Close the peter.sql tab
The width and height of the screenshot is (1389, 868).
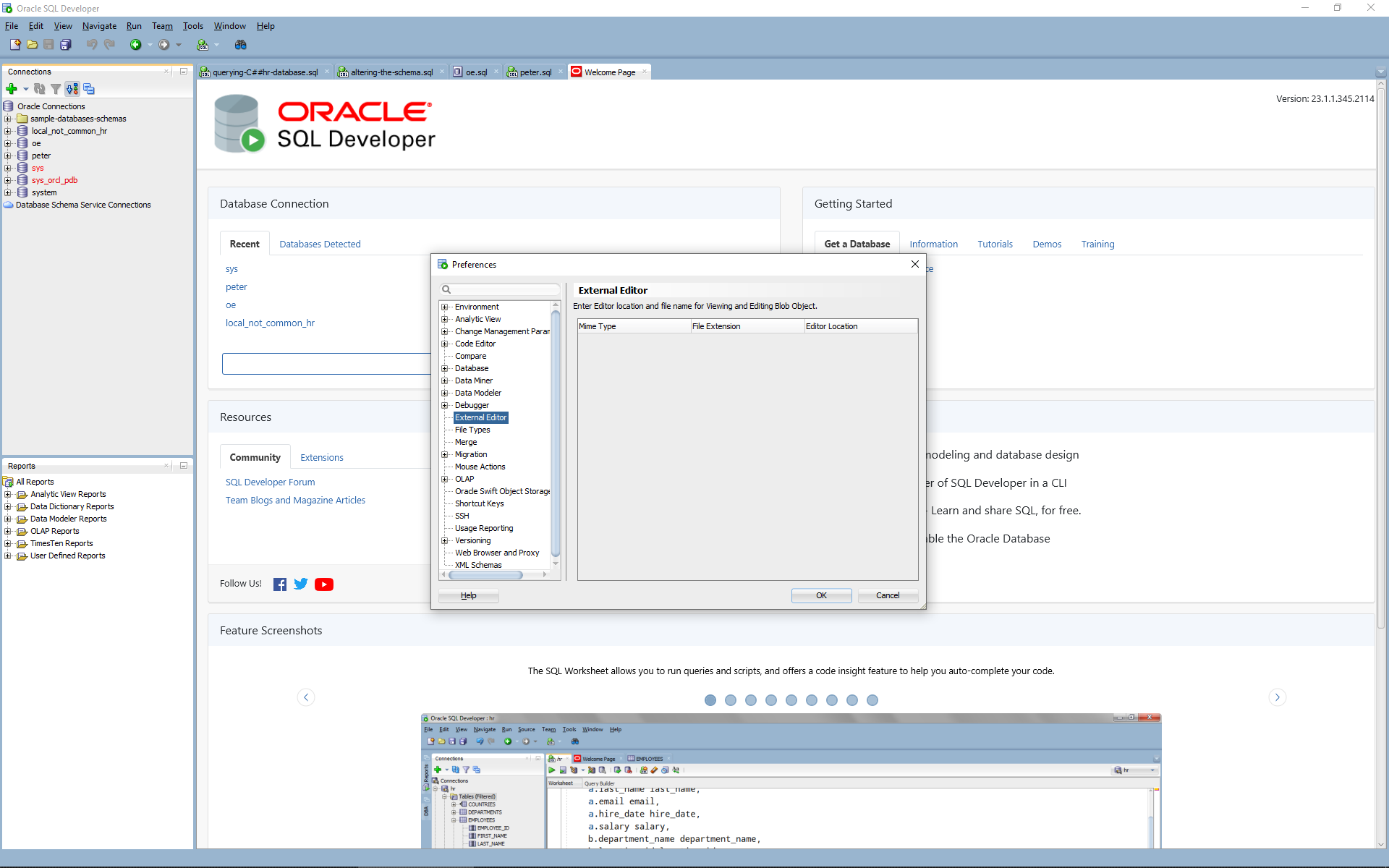561,72
